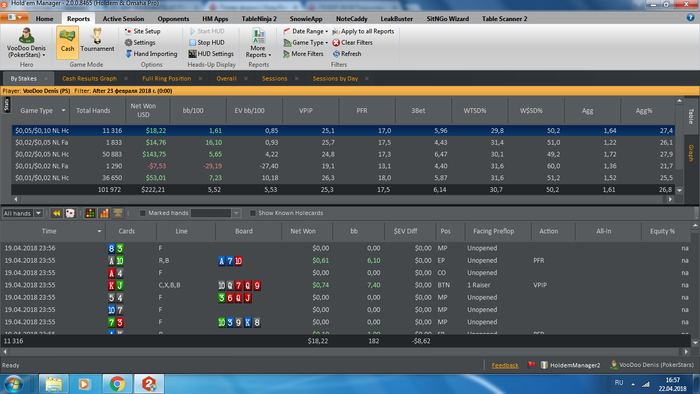Open Active Session tab
The width and height of the screenshot is (700, 394).
(123, 19)
